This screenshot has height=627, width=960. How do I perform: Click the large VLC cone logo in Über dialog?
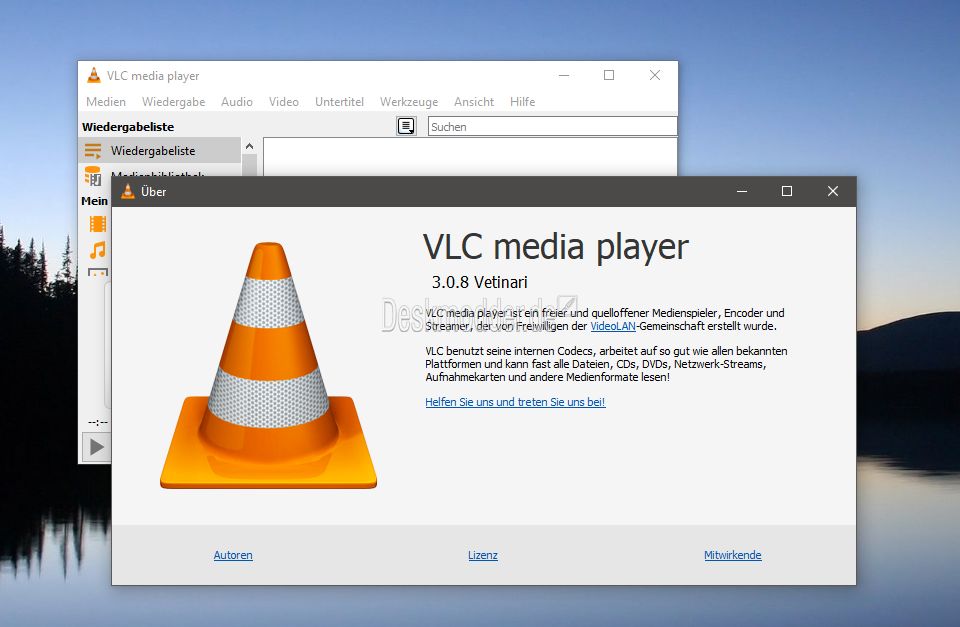point(268,366)
